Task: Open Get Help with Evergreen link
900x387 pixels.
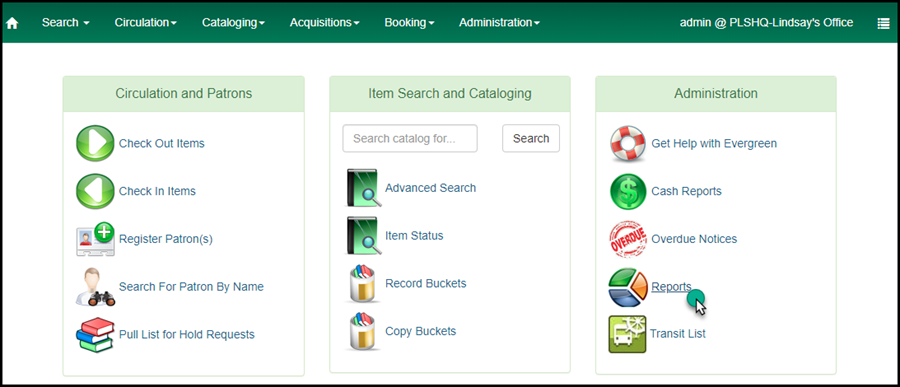Action: tap(714, 144)
